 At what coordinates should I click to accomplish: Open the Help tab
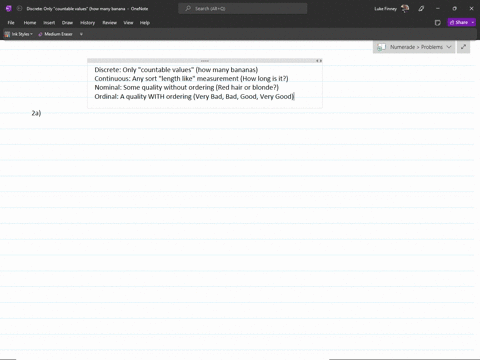(x=145, y=23)
